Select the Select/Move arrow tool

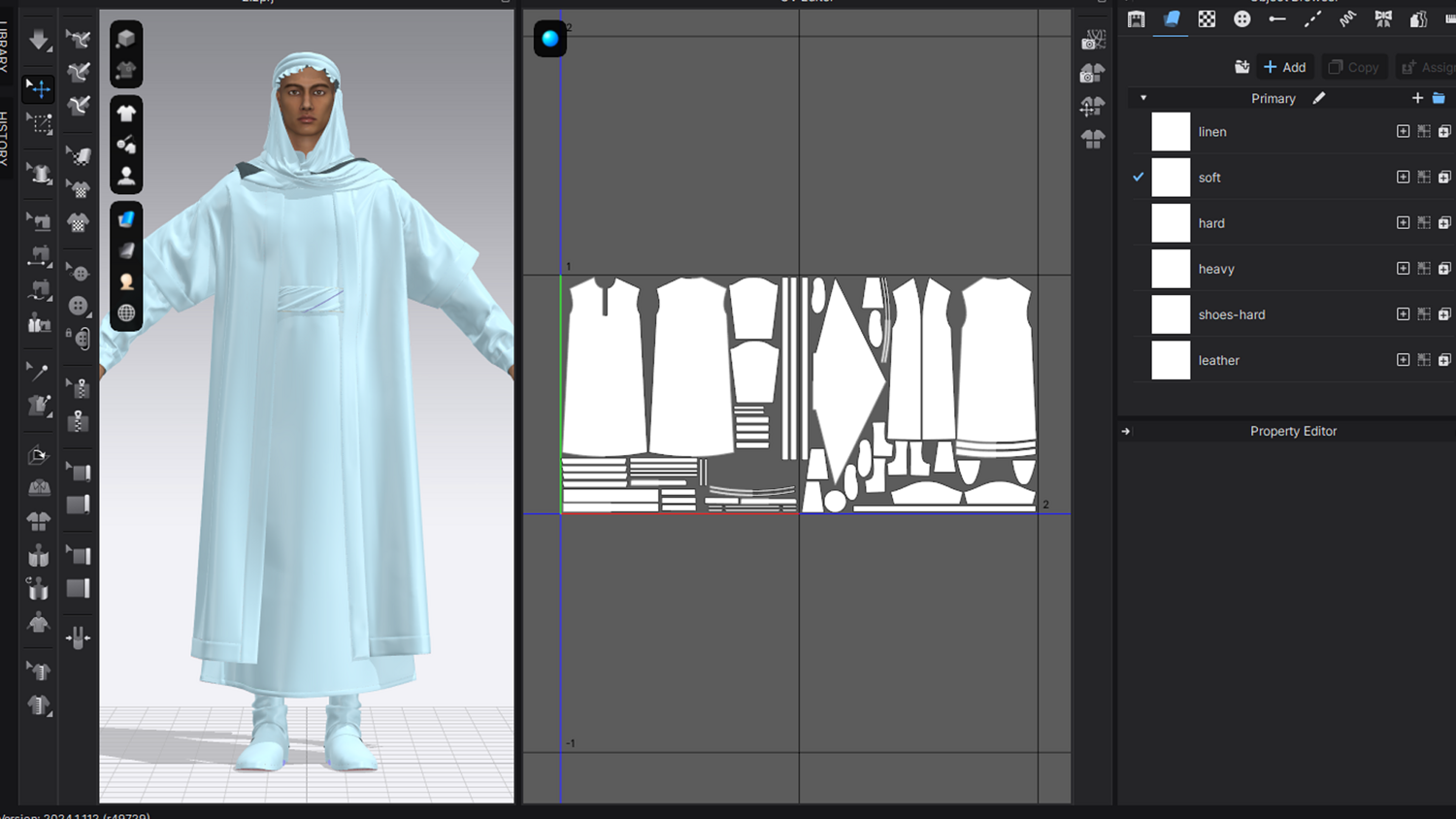[x=39, y=89]
